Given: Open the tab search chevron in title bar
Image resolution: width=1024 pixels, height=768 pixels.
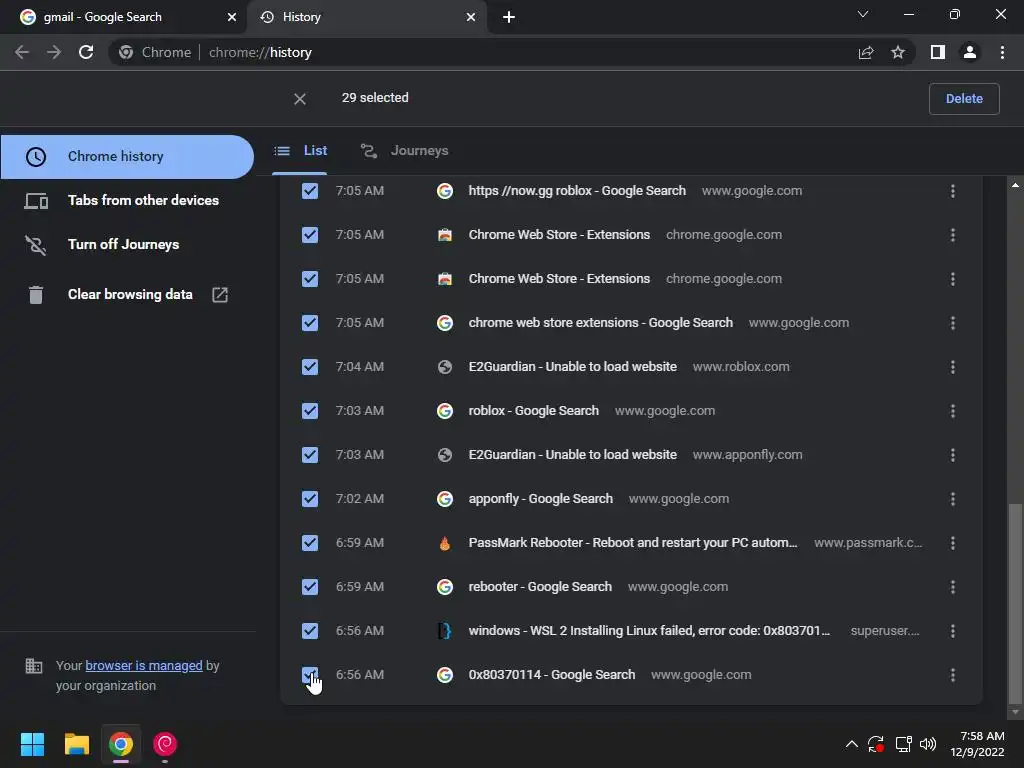Looking at the screenshot, I should [863, 14].
